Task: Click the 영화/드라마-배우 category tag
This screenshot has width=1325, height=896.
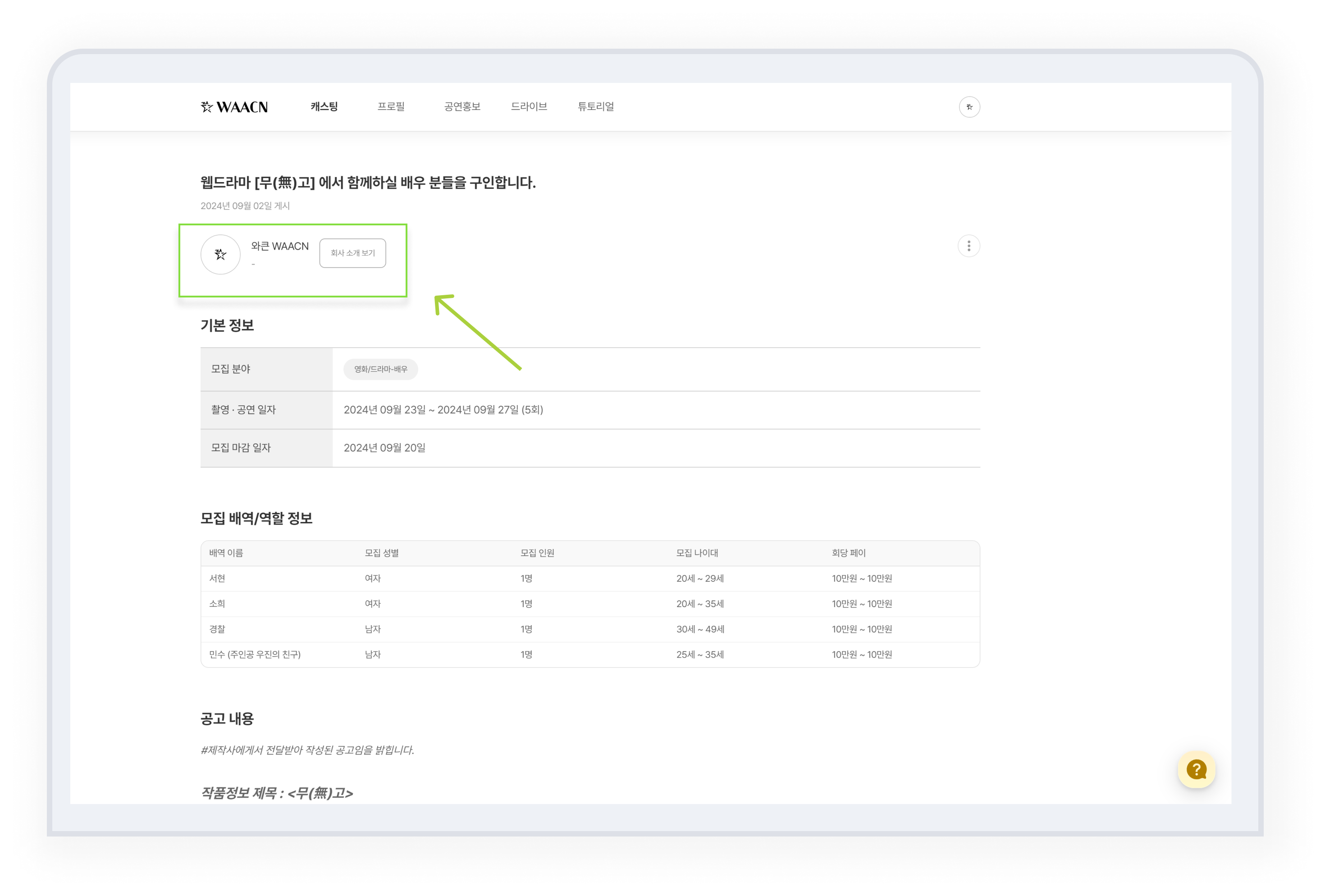Action: [x=380, y=369]
